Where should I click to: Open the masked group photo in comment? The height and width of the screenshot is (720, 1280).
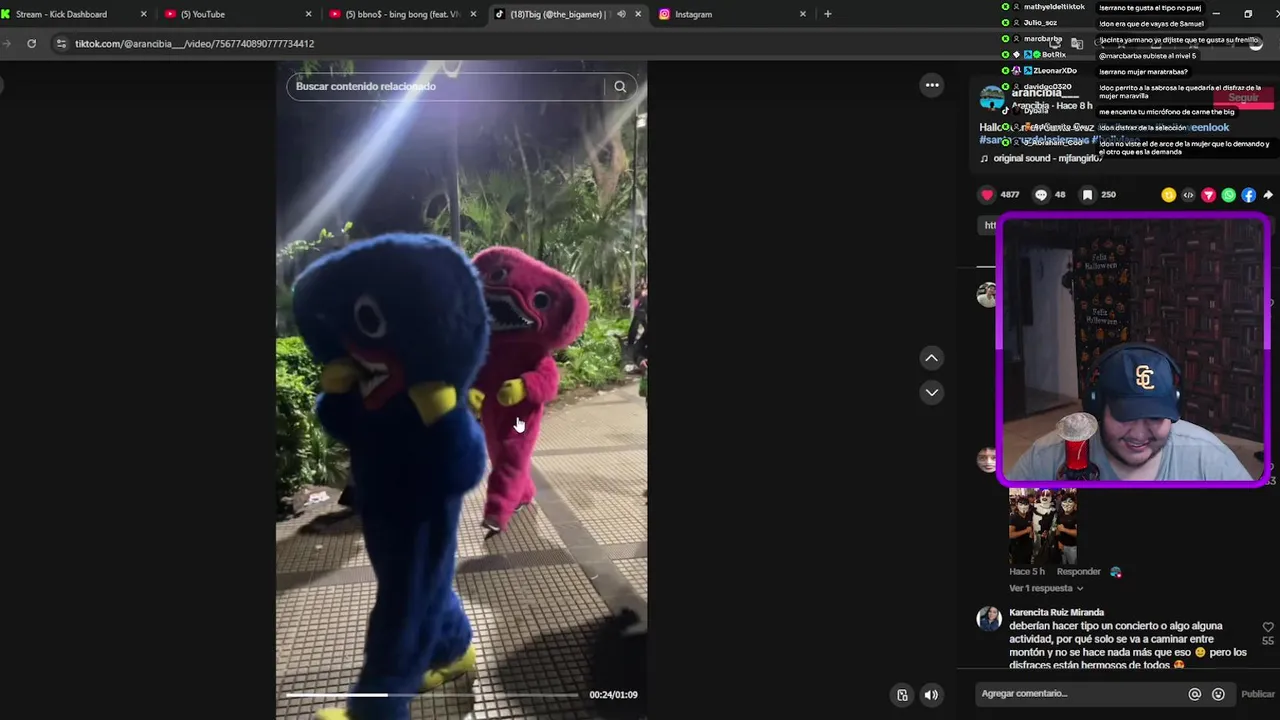coord(1042,526)
